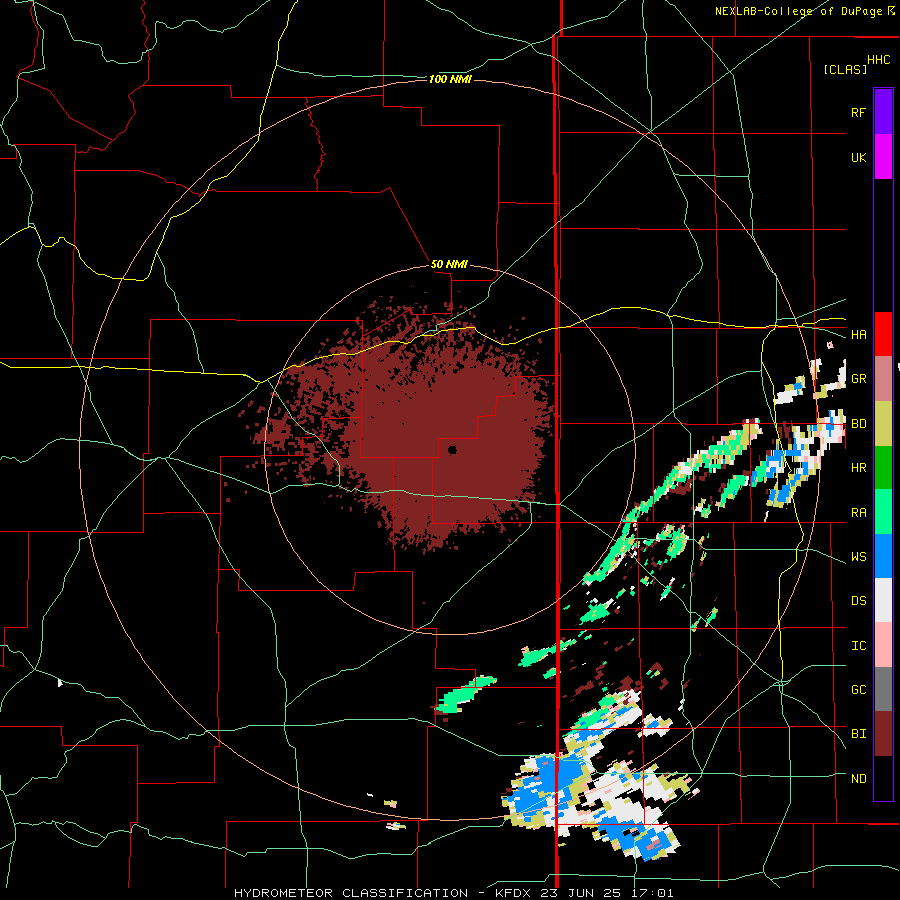Click the 'RA' legend label
The image size is (900, 900).
858,513
